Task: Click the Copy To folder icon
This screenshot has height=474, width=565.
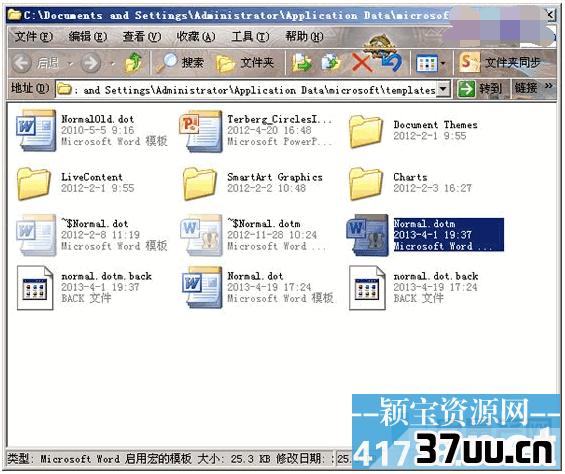Action: pyautogui.click(x=330, y=63)
